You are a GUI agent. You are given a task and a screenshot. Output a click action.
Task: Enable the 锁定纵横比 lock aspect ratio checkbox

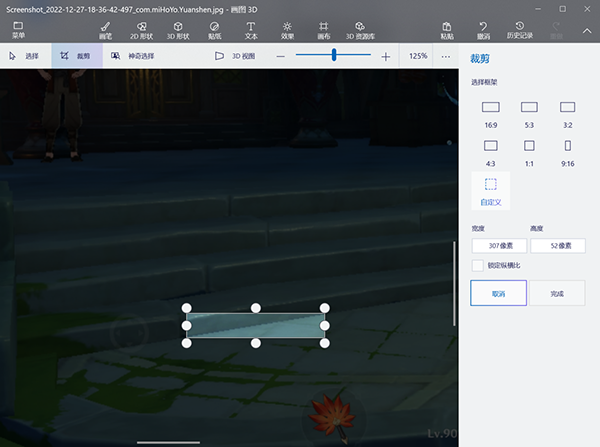477,264
